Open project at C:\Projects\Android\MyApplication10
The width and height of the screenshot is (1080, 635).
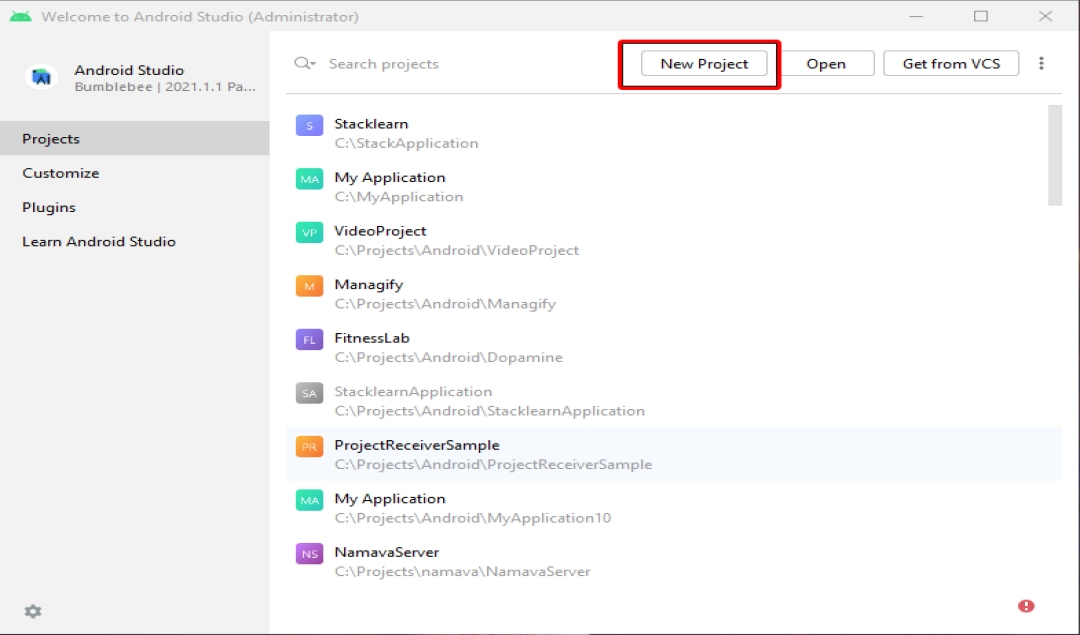click(674, 508)
